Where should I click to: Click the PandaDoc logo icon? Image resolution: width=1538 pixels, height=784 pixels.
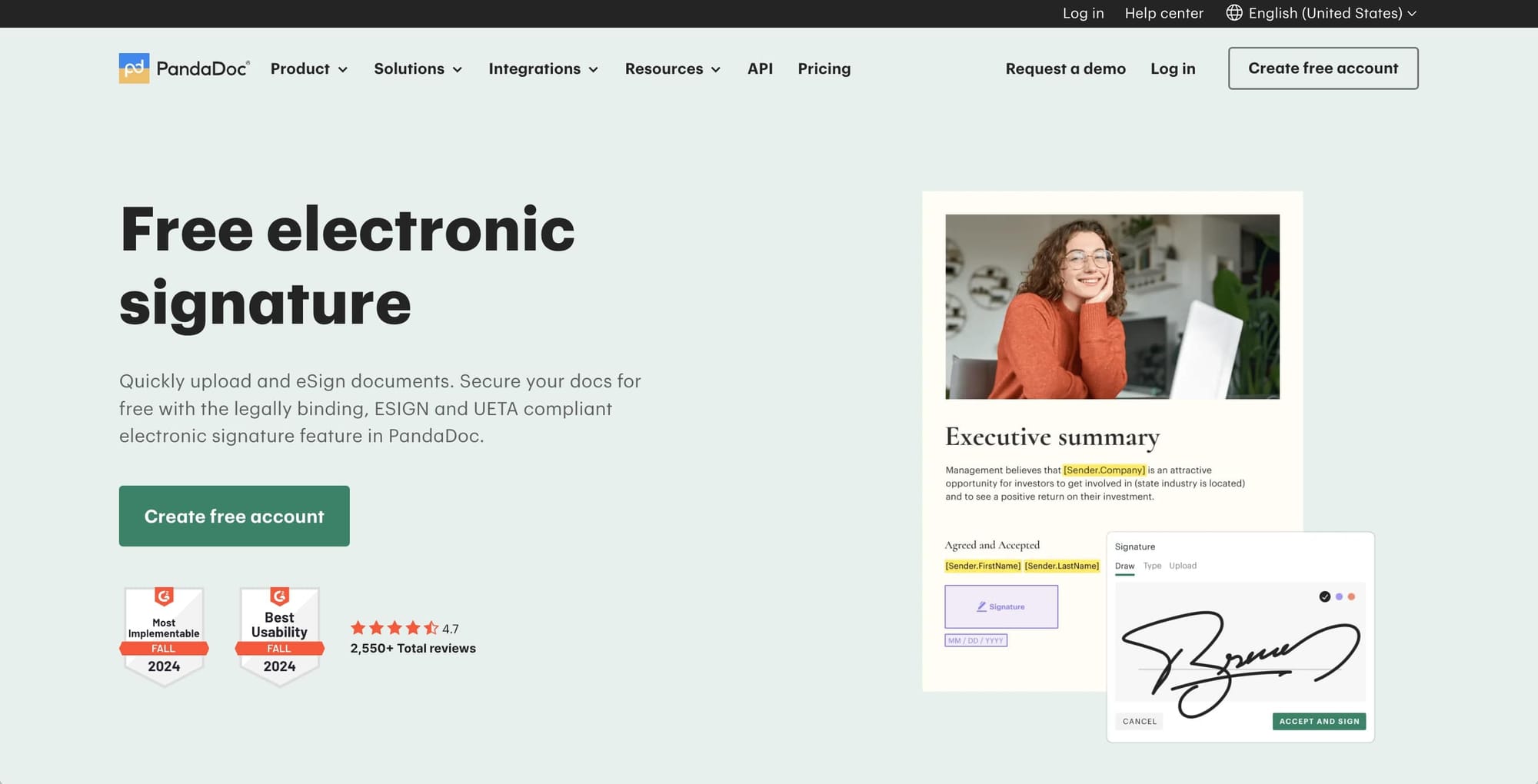134,68
